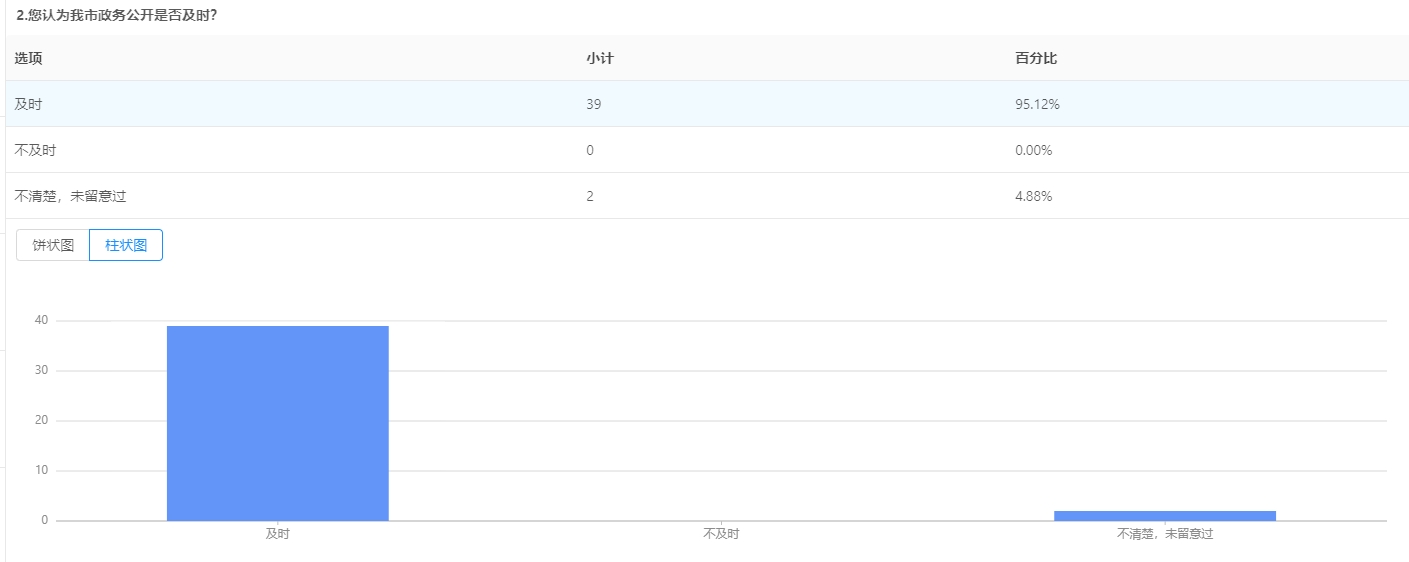
Task: Select the 及时 option in the table
Action: [27, 104]
